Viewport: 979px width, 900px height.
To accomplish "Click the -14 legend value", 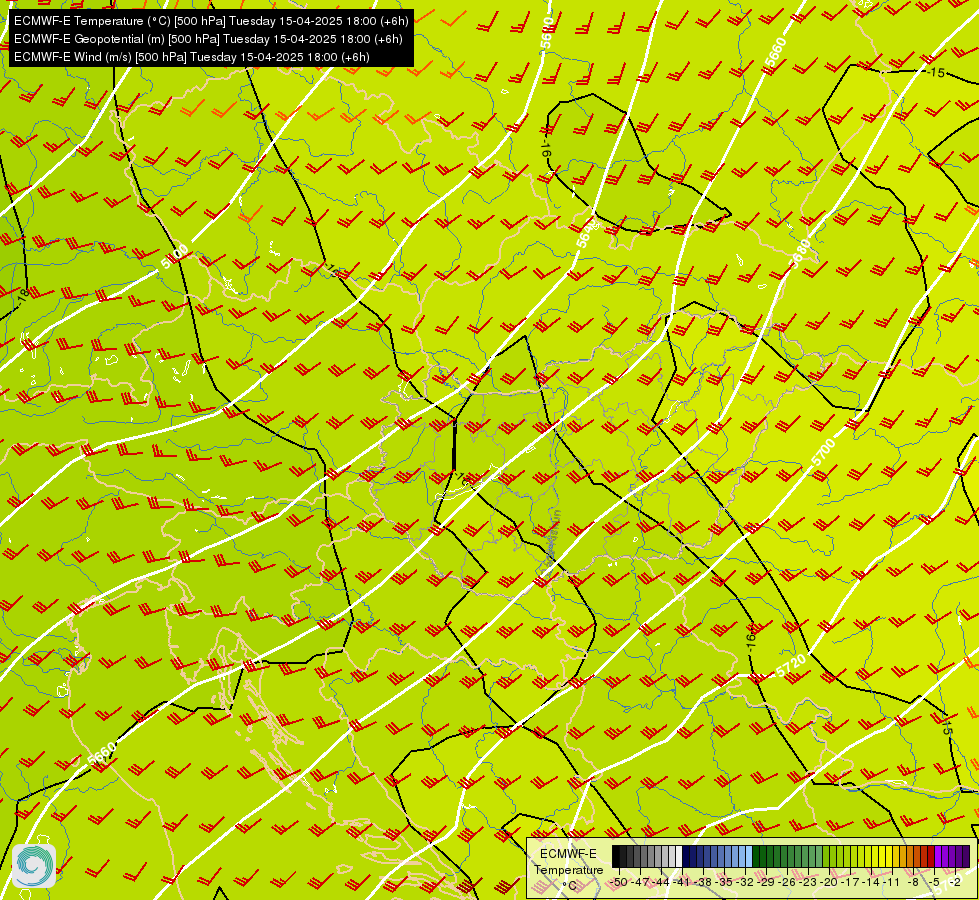I will (x=871, y=882).
